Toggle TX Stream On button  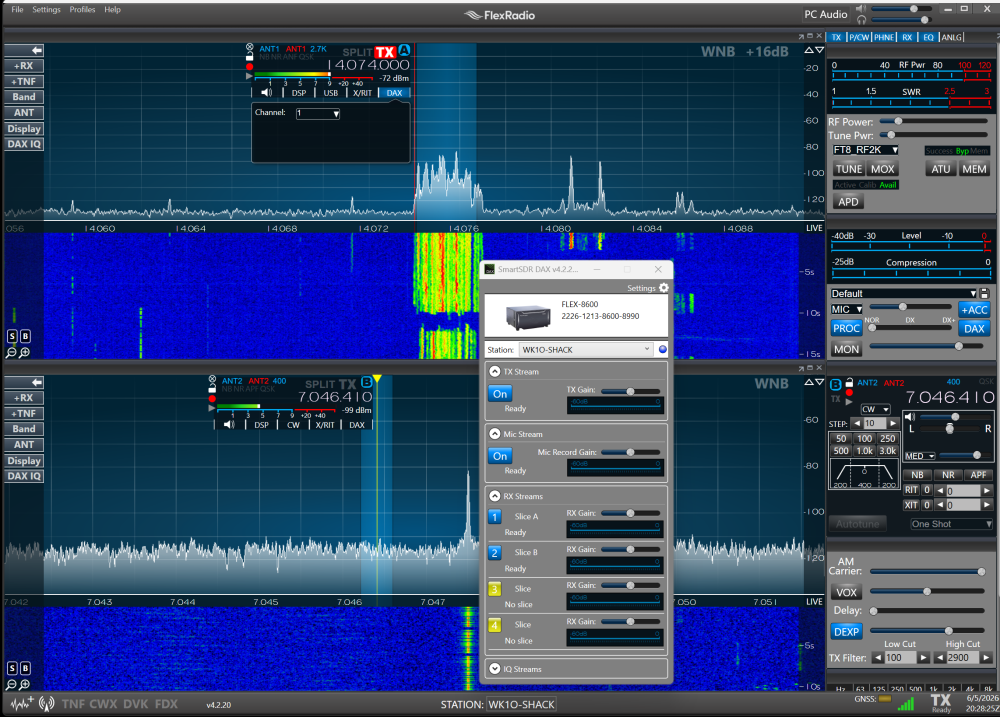[x=500, y=394]
